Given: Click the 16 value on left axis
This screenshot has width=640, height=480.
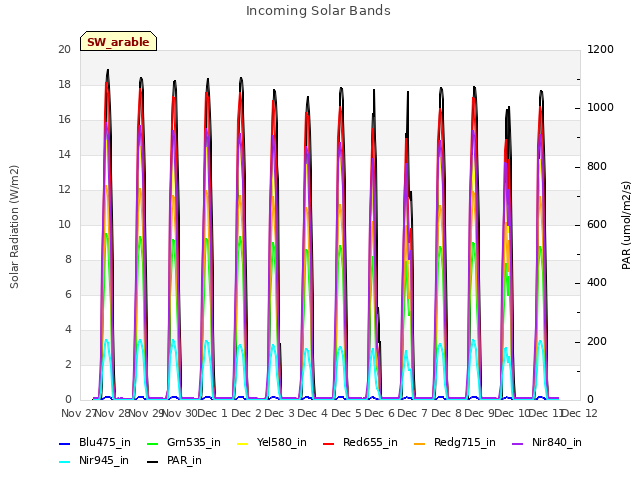Looking at the screenshot, I should (64, 120).
